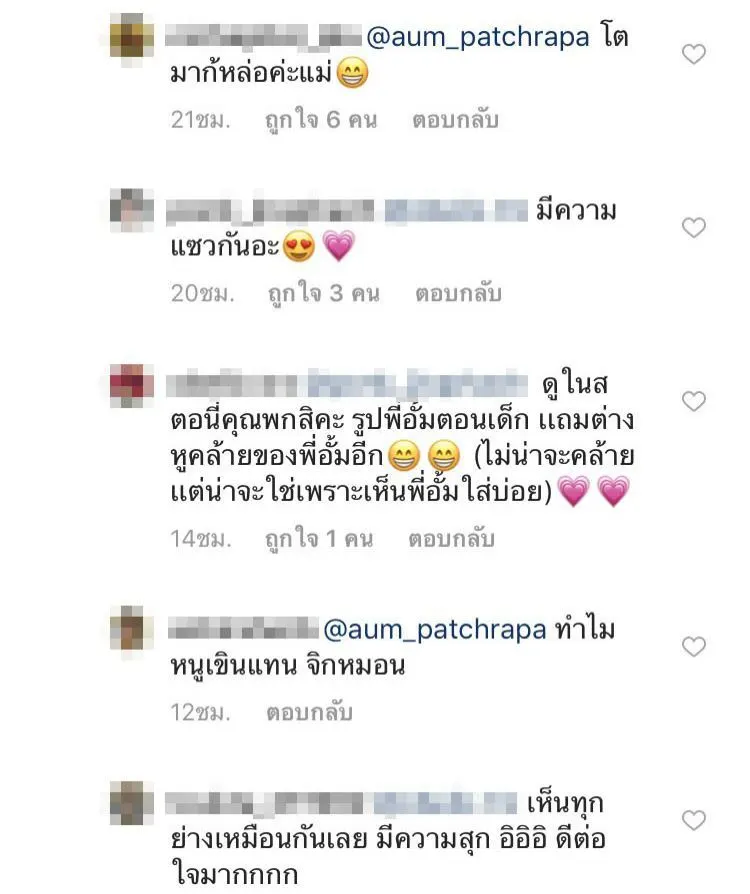Reply to the 21ชม. comment with ตอบกลับ
The image size is (750, 894).
click(456, 120)
